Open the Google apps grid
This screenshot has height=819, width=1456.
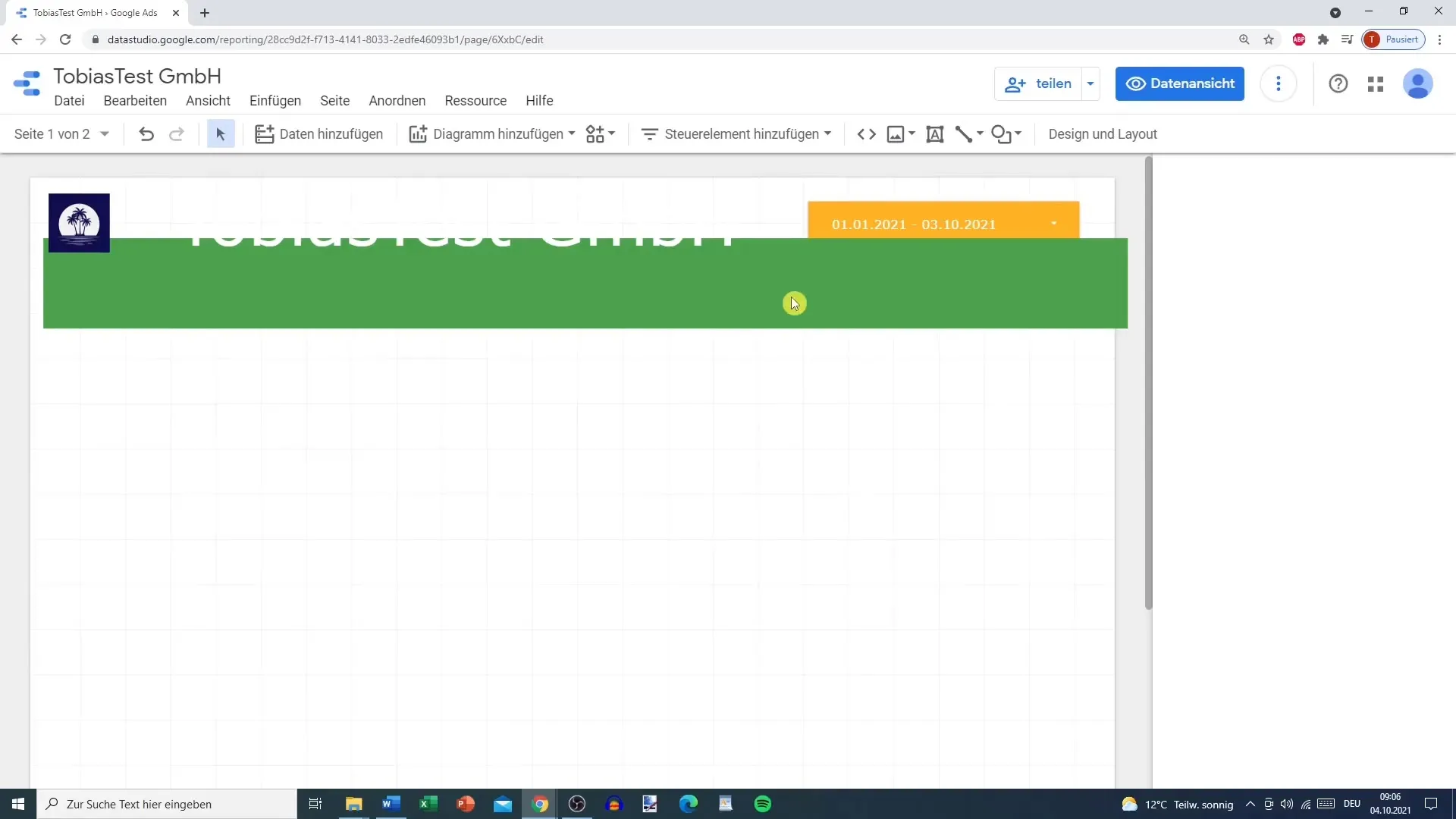(x=1376, y=84)
